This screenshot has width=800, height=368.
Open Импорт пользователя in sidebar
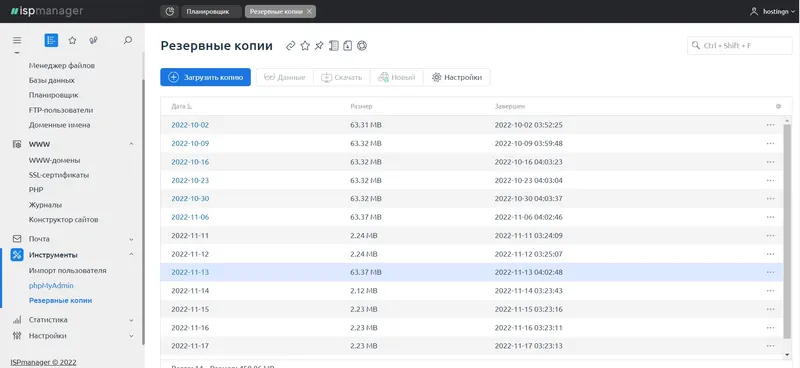click(67, 271)
